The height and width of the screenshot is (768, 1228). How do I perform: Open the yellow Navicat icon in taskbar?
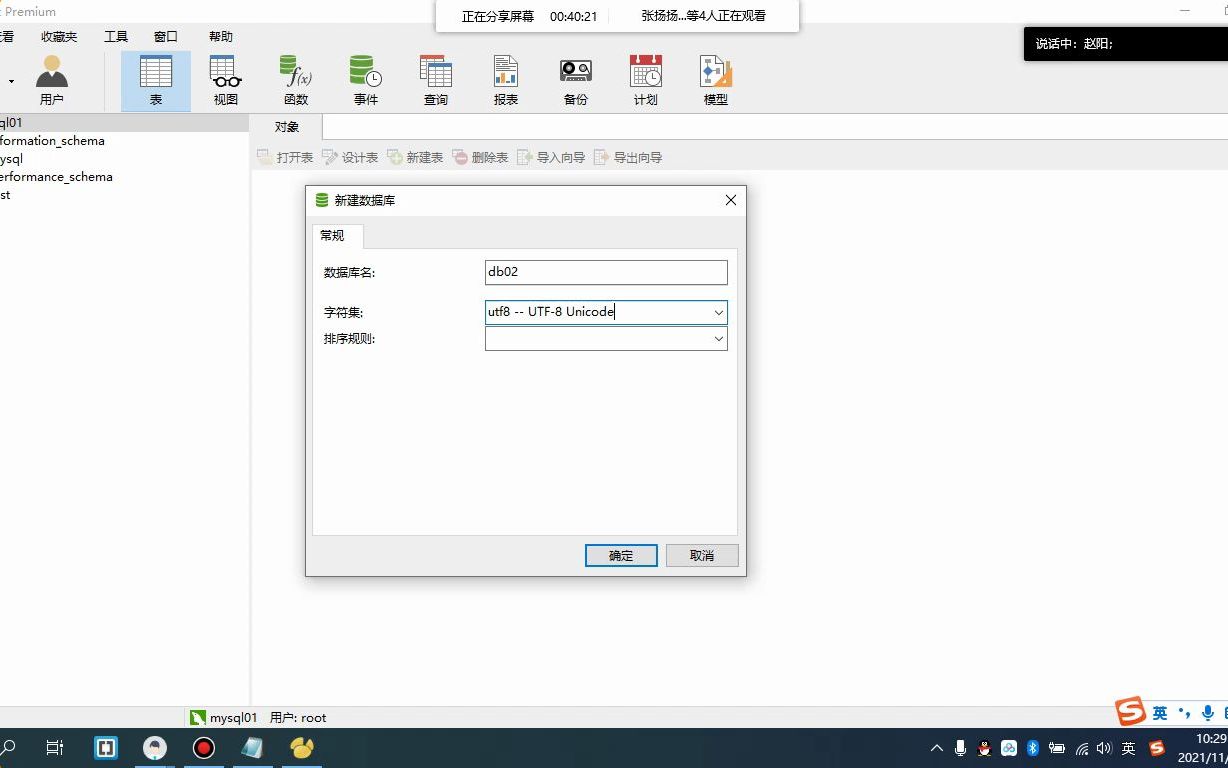click(302, 748)
